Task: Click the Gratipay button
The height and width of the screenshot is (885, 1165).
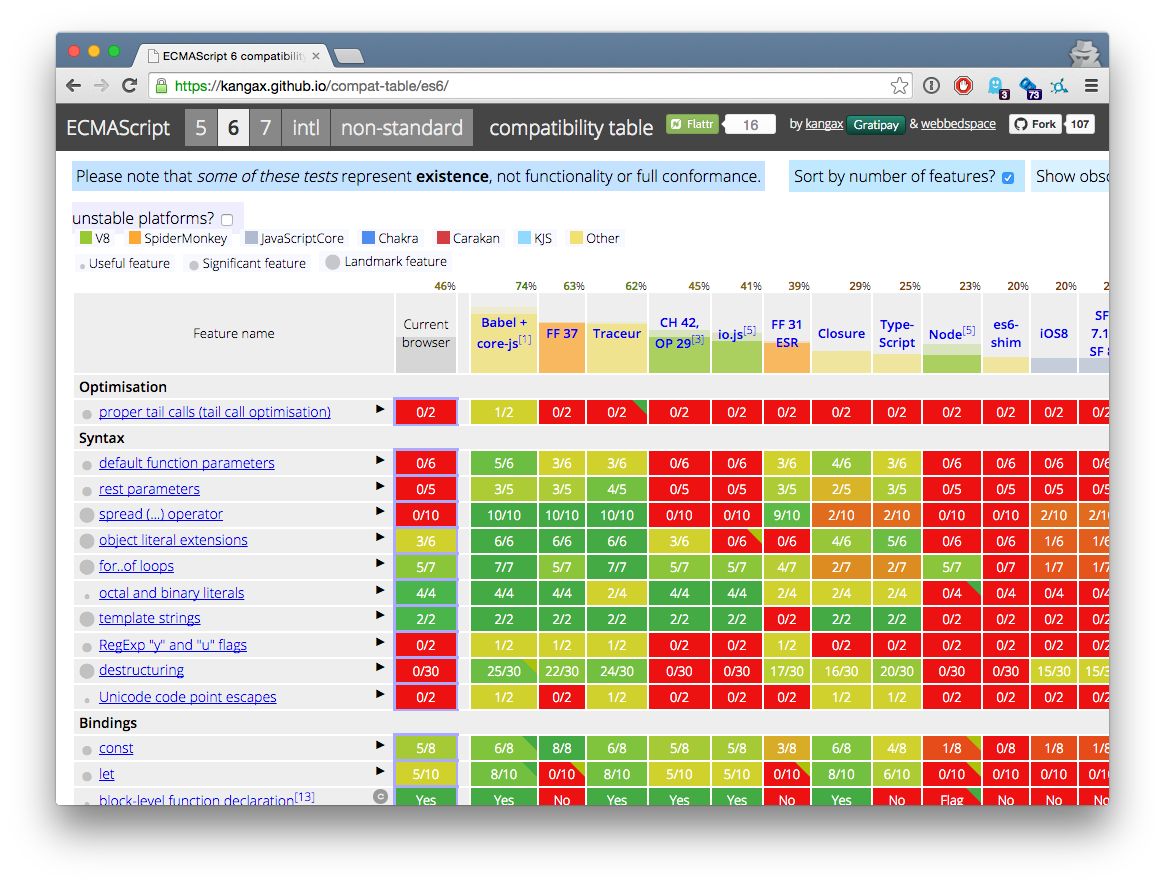Action: coord(876,125)
